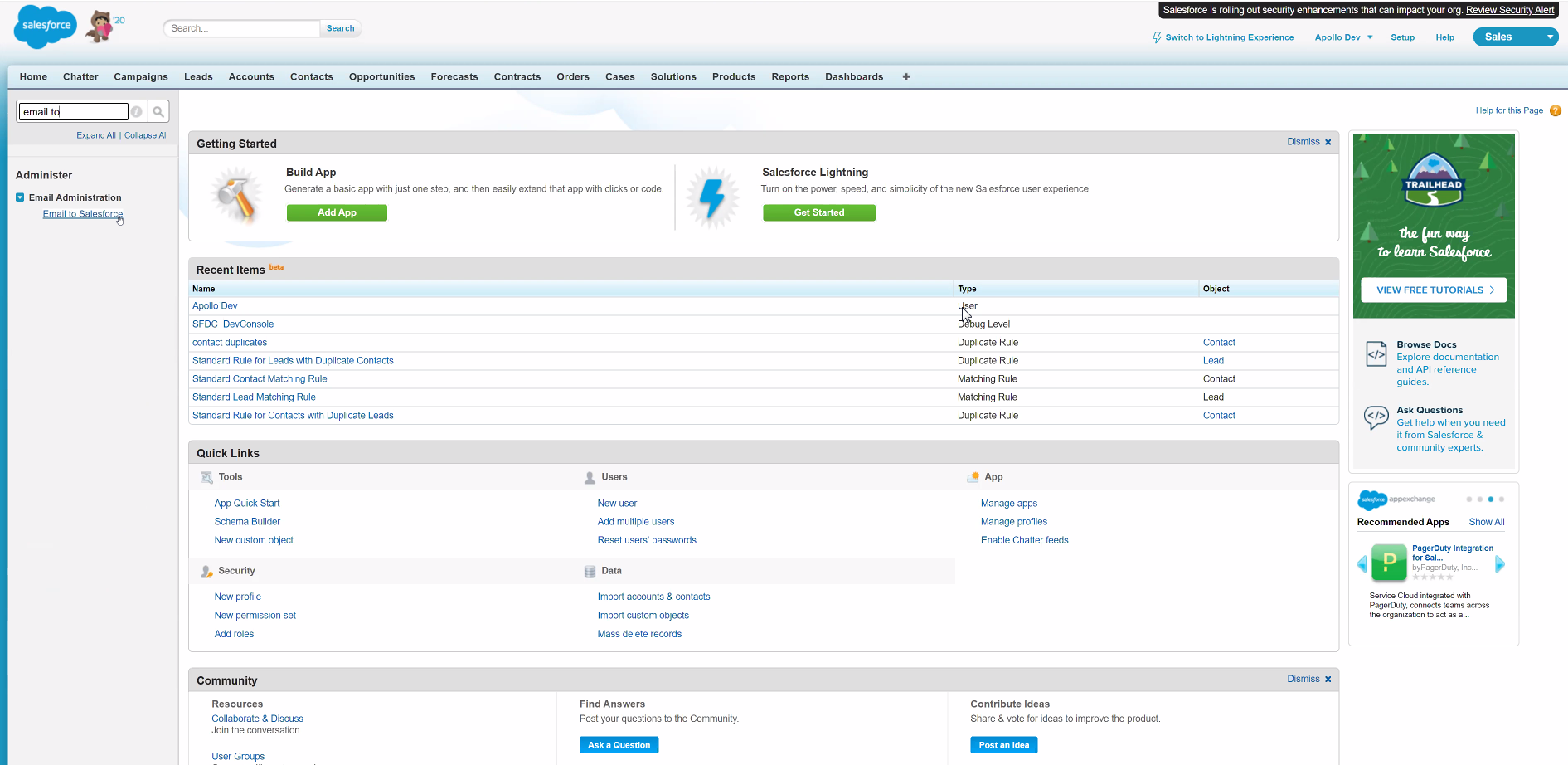Click the AppExchange logo
This screenshot has height=765, width=1568.
[1396, 499]
